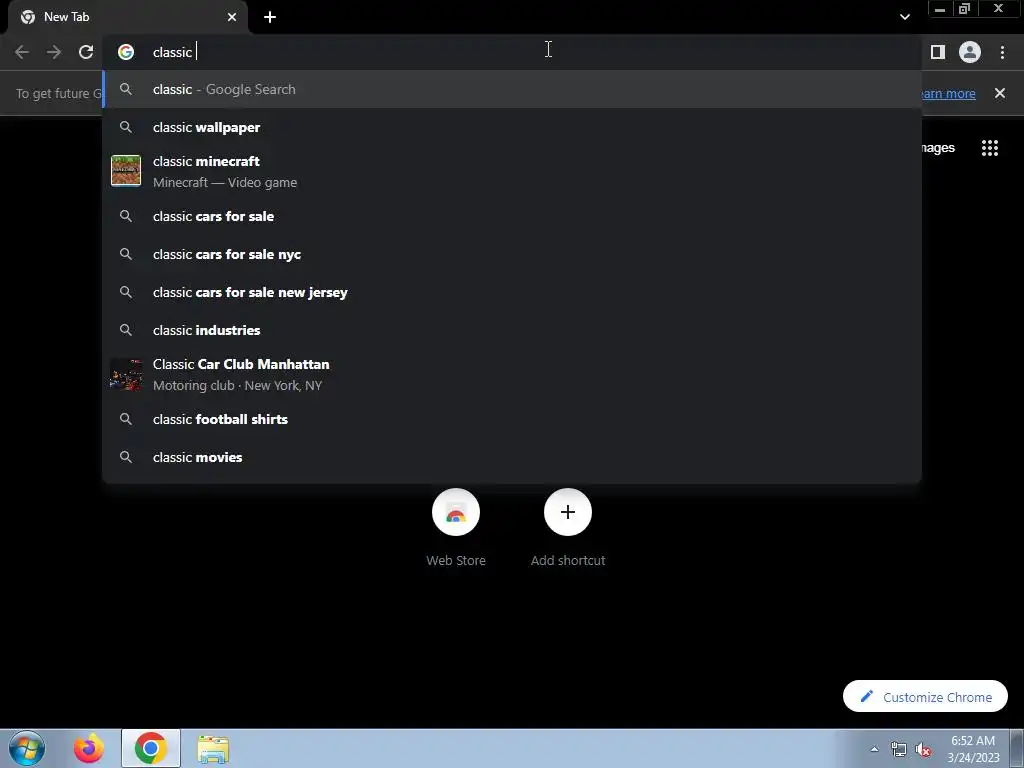Open Windows Start orb
This screenshot has width=1024, height=768.
coord(27,748)
